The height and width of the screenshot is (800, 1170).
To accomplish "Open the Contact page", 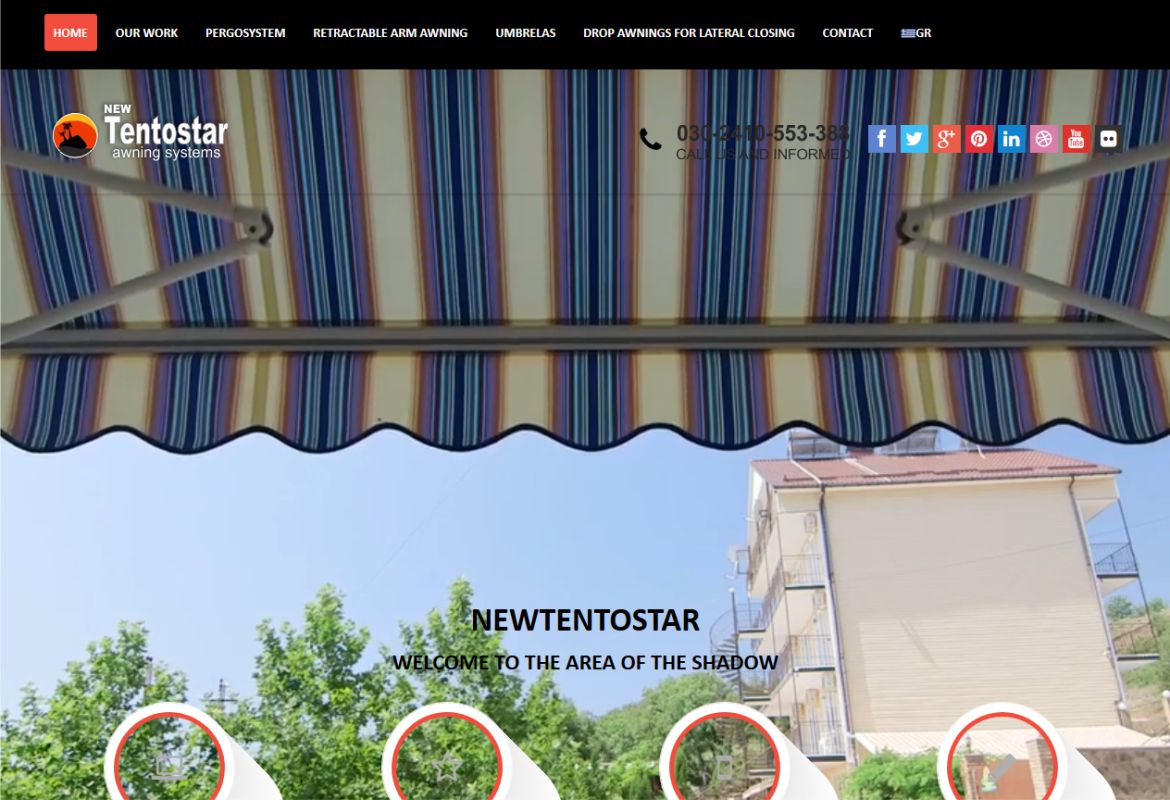I will coord(847,33).
